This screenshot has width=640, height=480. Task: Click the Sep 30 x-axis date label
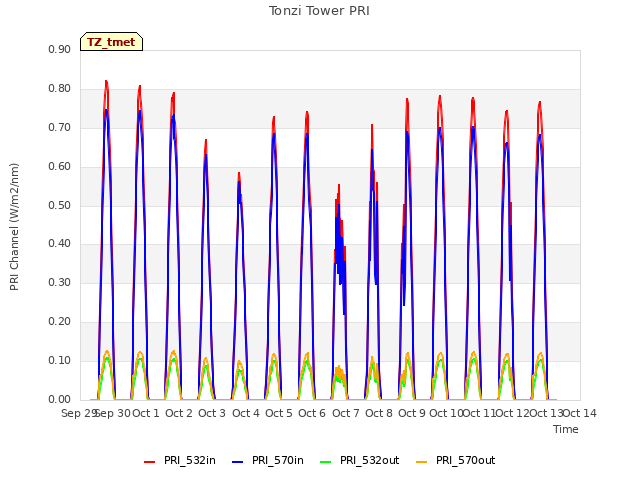113,413
